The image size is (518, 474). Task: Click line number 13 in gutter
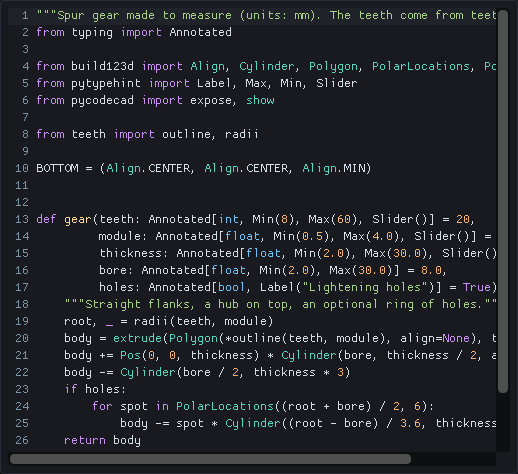click(x=22, y=219)
